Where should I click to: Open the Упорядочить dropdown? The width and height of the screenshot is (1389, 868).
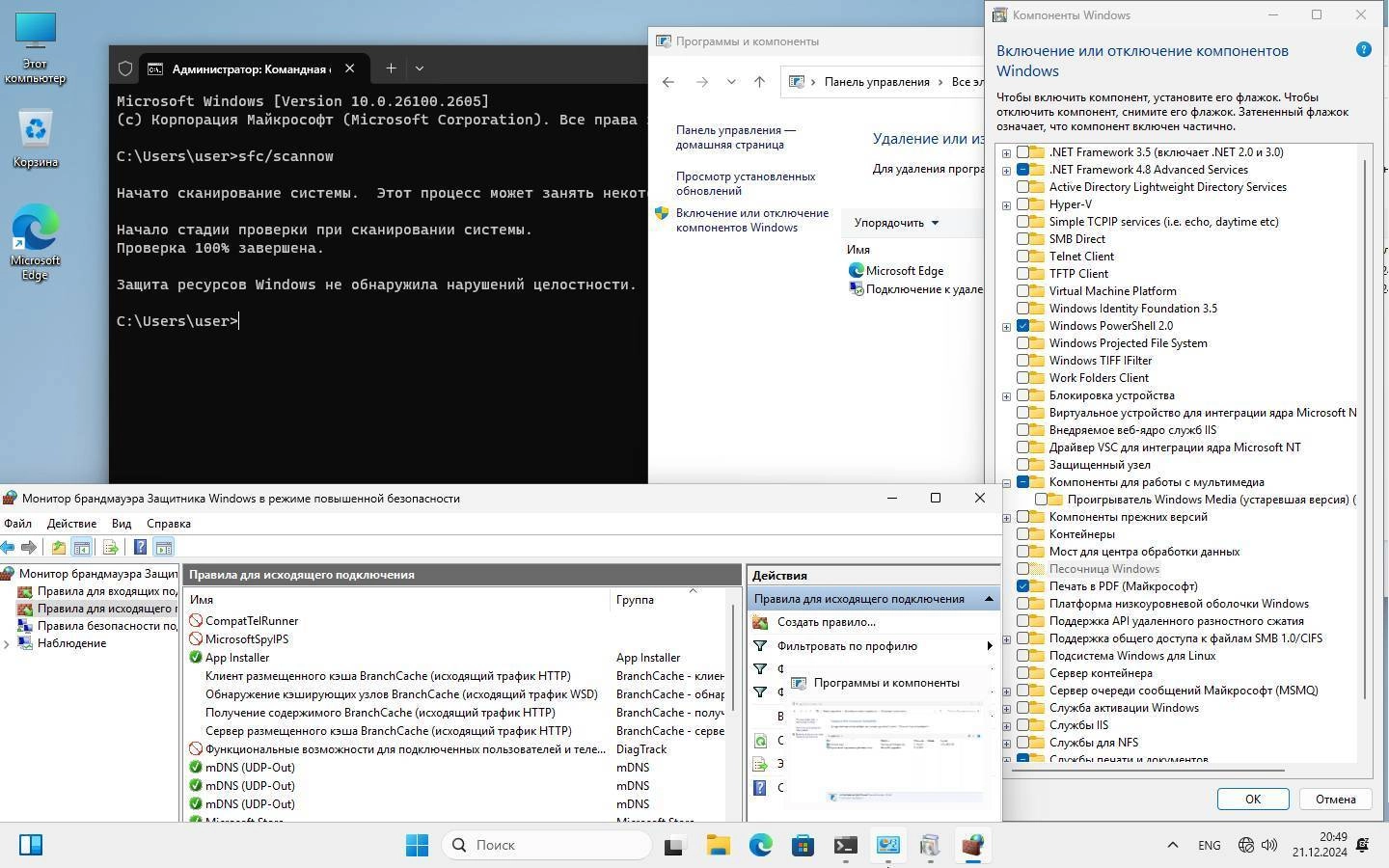coord(896,223)
